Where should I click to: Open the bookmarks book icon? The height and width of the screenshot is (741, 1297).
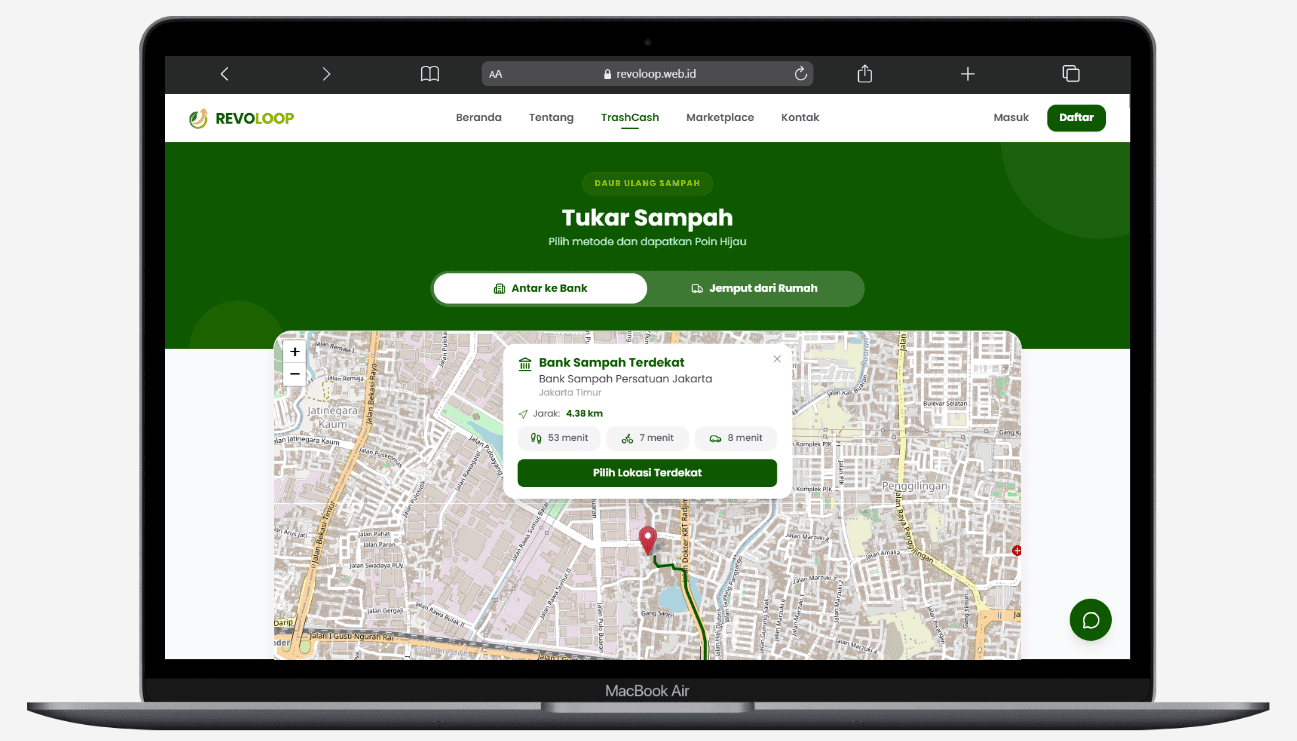coord(430,74)
